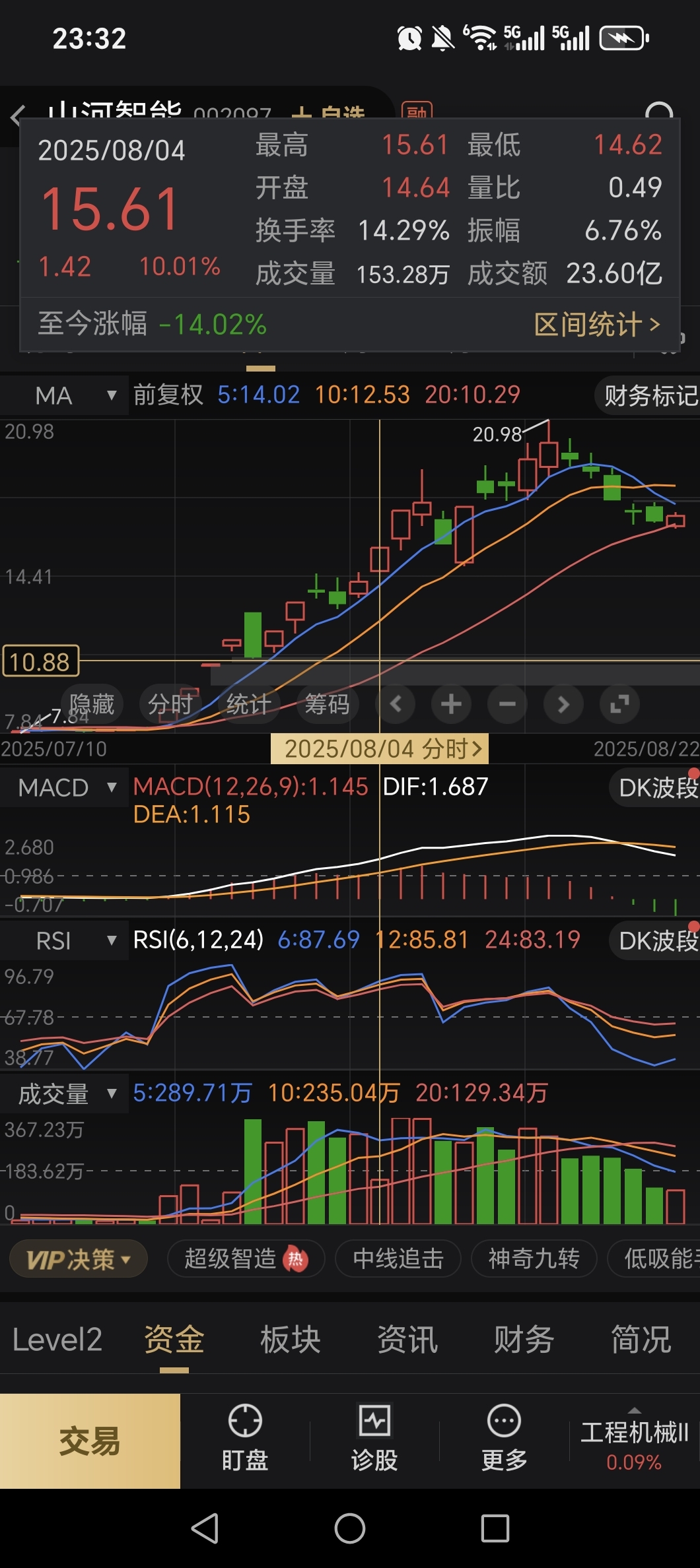
Task: Open the RSI indicator dropdown
Action: point(65,940)
